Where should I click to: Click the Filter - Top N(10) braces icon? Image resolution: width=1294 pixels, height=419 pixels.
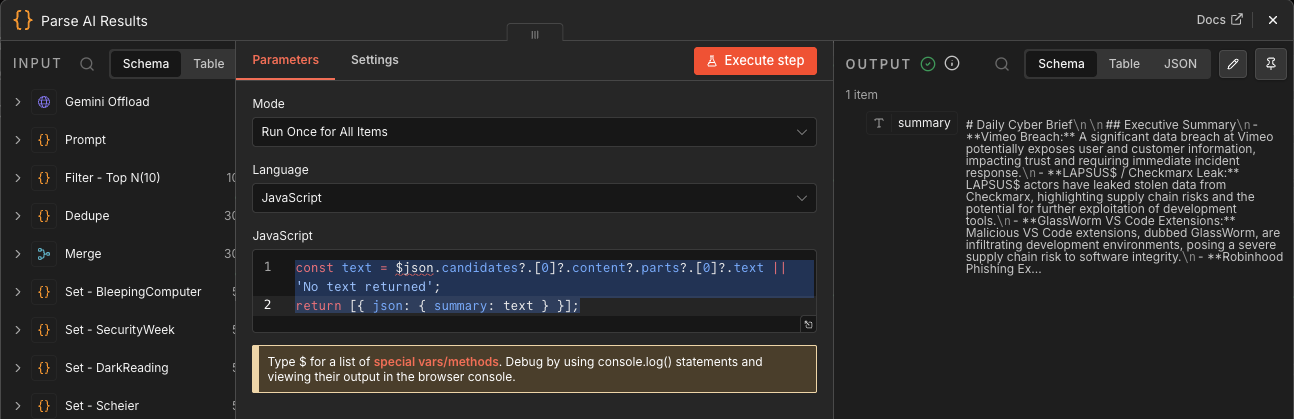(x=43, y=178)
